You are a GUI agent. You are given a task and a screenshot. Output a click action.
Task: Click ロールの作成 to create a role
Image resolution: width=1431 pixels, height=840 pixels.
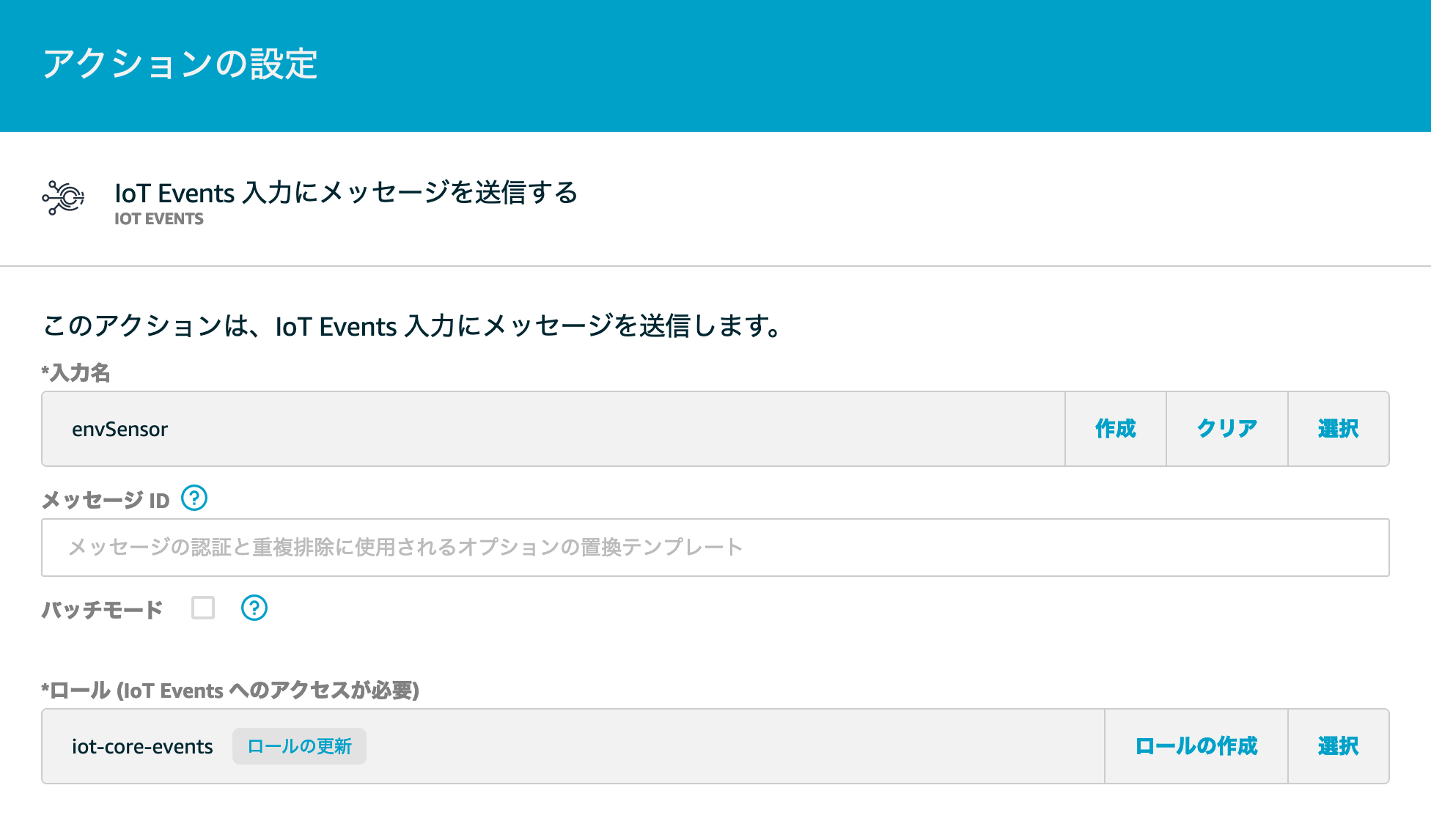(x=1196, y=746)
